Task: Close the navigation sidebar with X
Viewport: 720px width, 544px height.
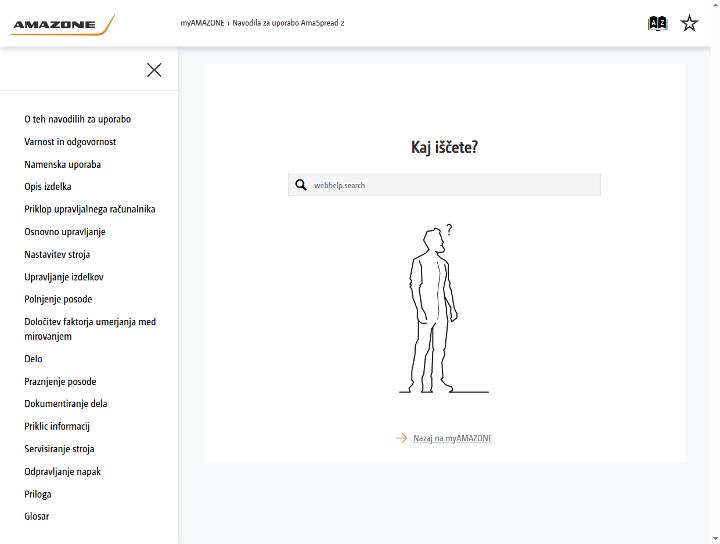Action: [154, 70]
